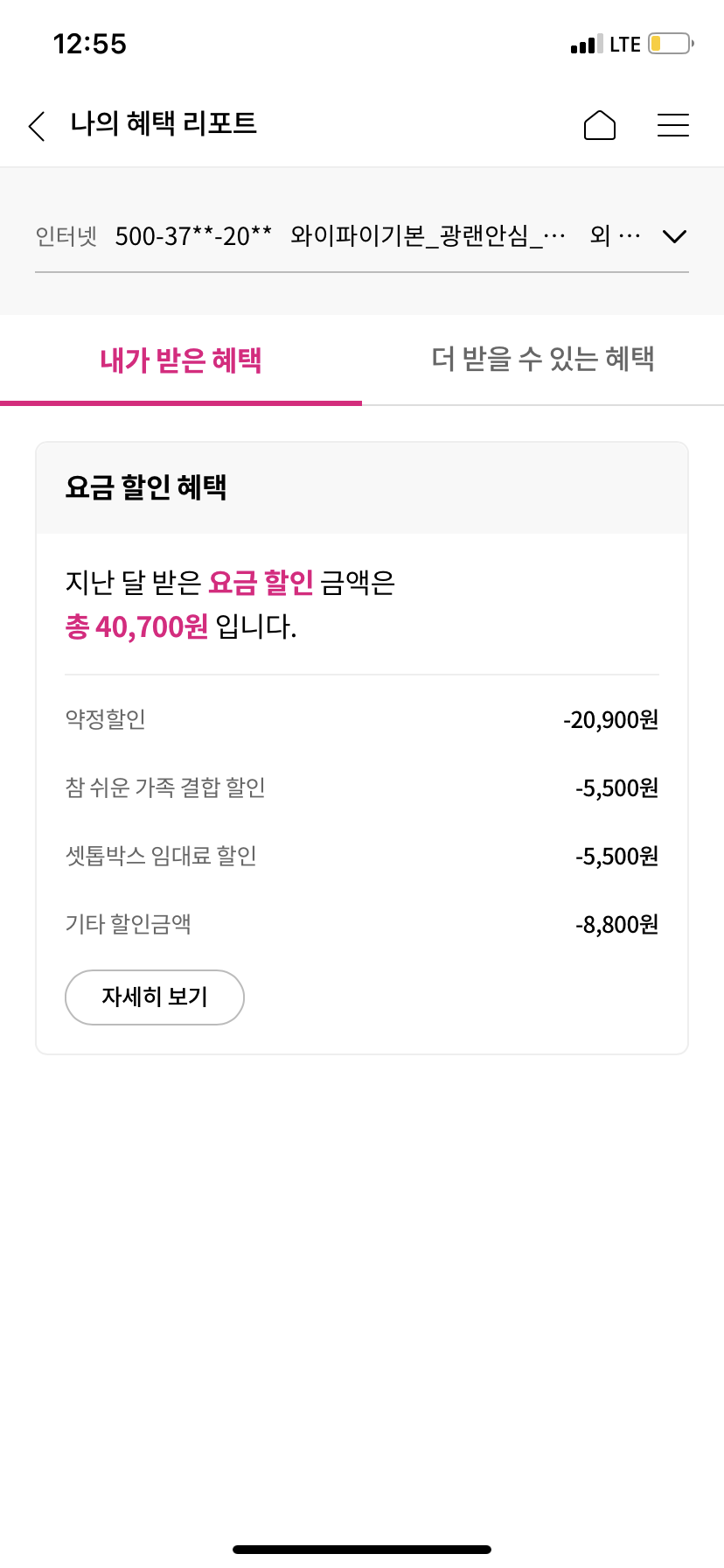Tap the 외 … additional services text

pyautogui.click(x=615, y=236)
